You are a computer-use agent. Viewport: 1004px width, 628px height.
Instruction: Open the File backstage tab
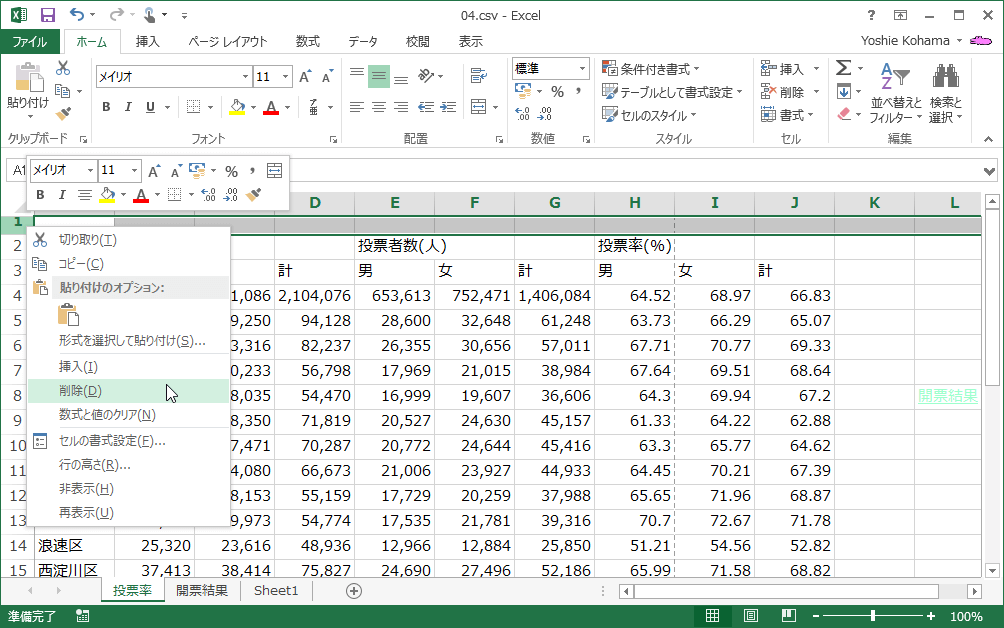tap(30, 42)
